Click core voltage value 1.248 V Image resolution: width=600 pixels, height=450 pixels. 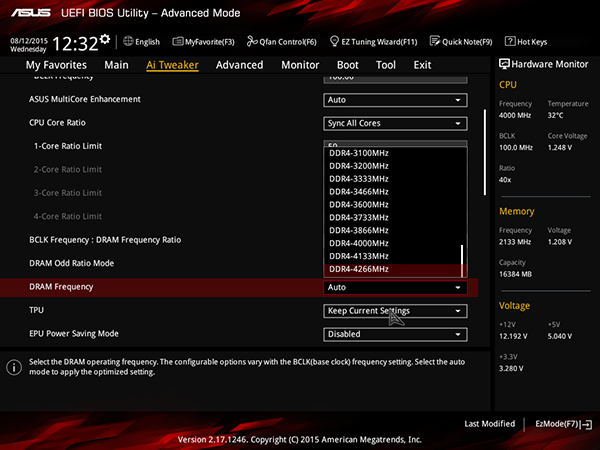[559, 147]
